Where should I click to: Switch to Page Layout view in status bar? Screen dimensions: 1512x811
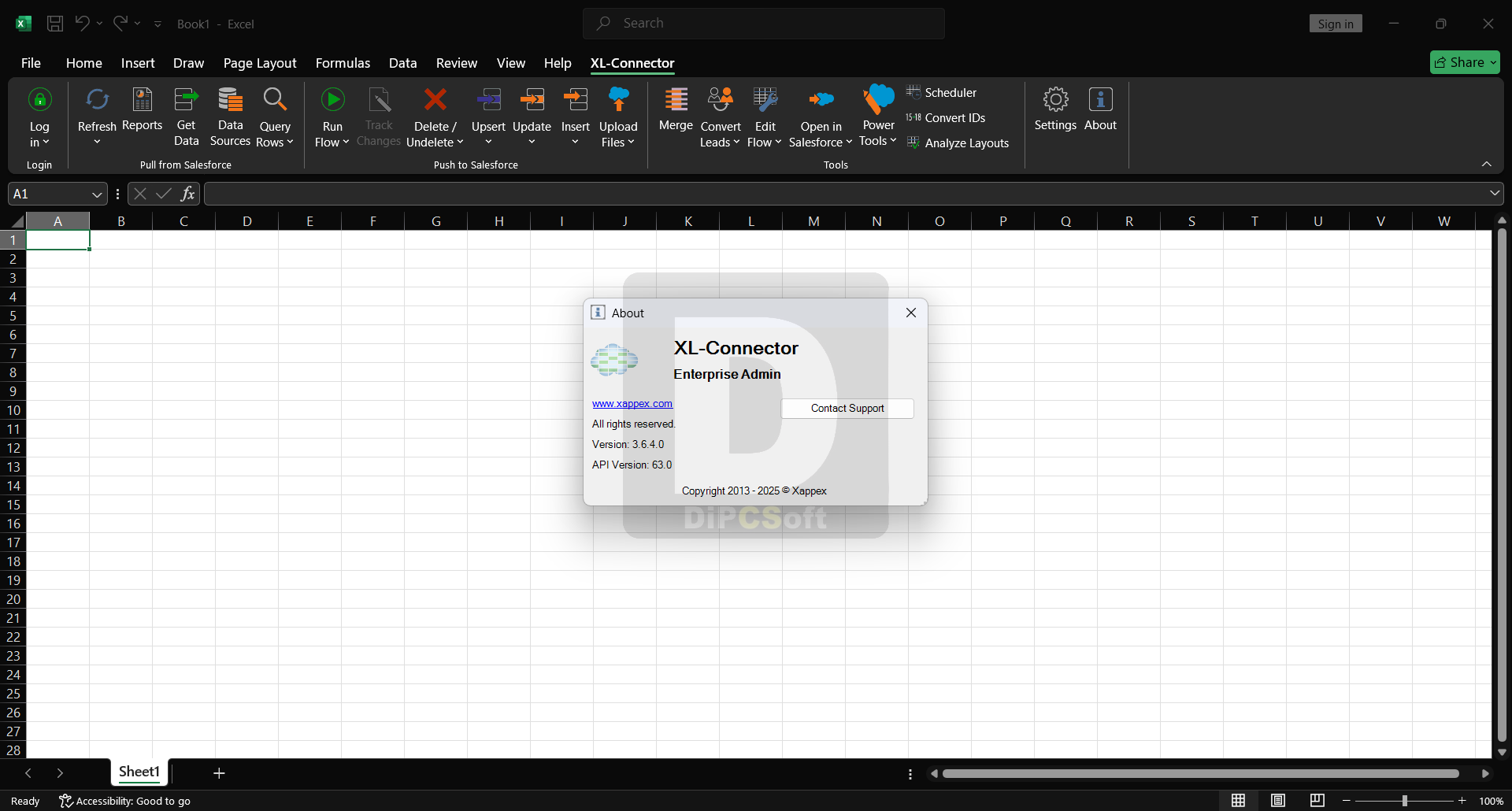coord(1278,801)
